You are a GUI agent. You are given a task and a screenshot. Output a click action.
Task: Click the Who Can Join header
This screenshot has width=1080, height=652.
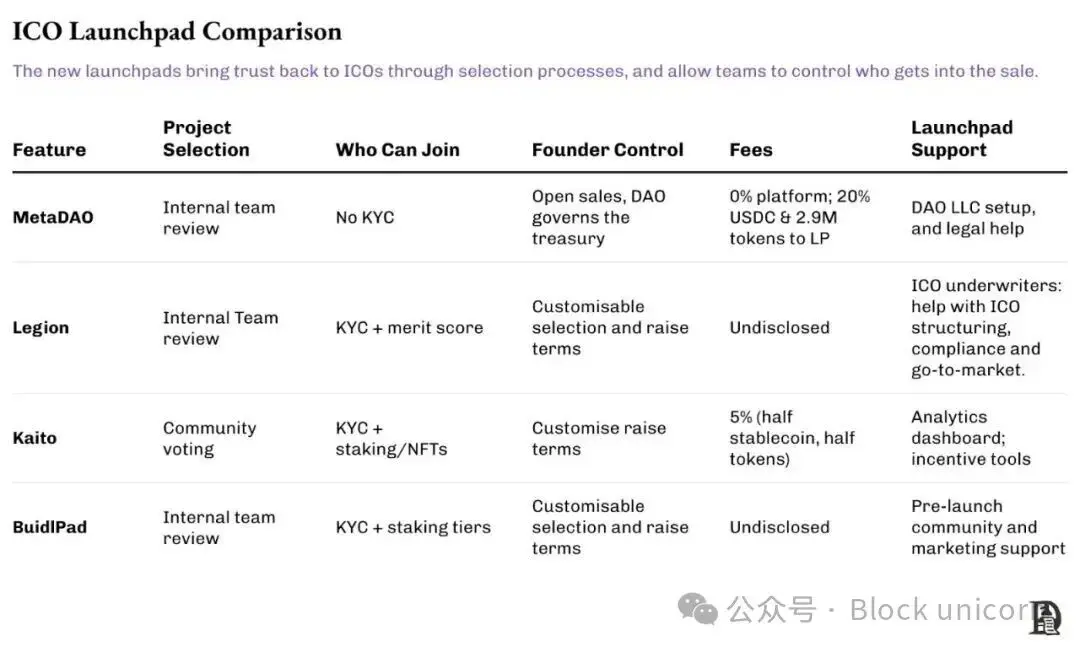[x=397, y=150]
